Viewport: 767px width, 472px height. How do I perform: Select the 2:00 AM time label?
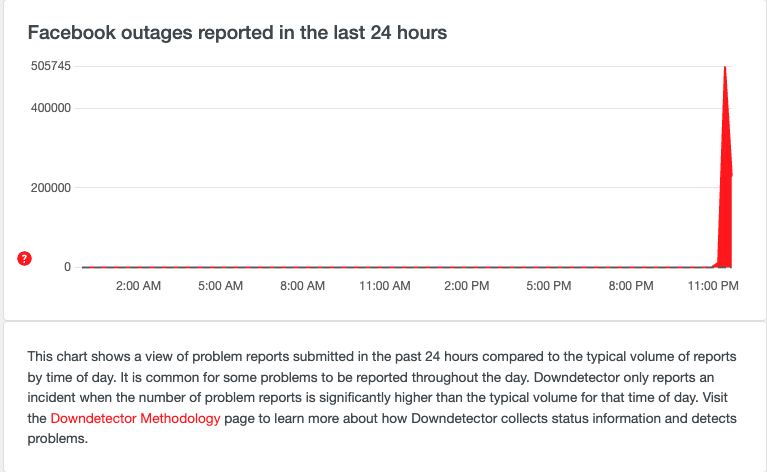click(139, 286)
